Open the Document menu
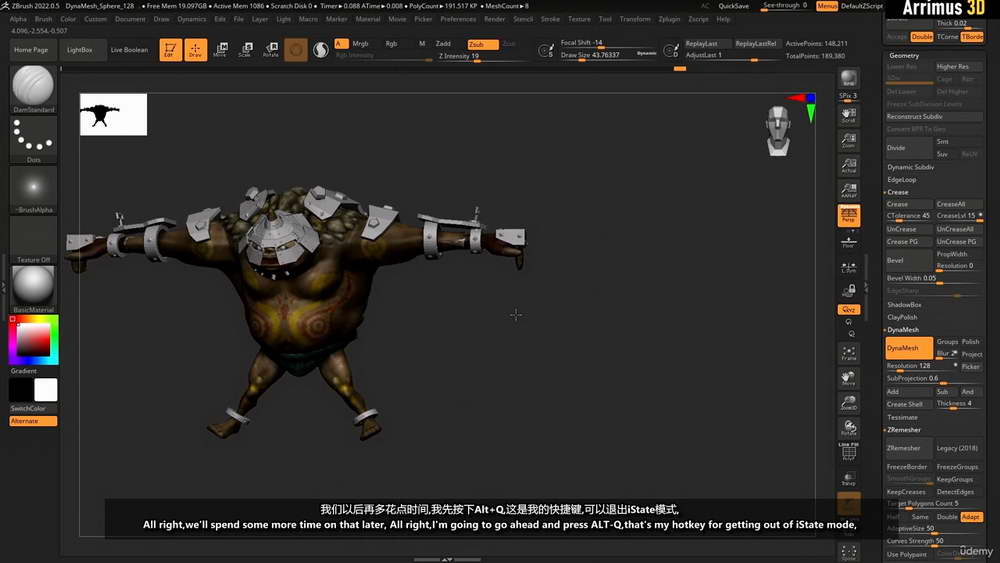Screen dimensions: 1000x563 pyautogui.click(x=130, y=19)
